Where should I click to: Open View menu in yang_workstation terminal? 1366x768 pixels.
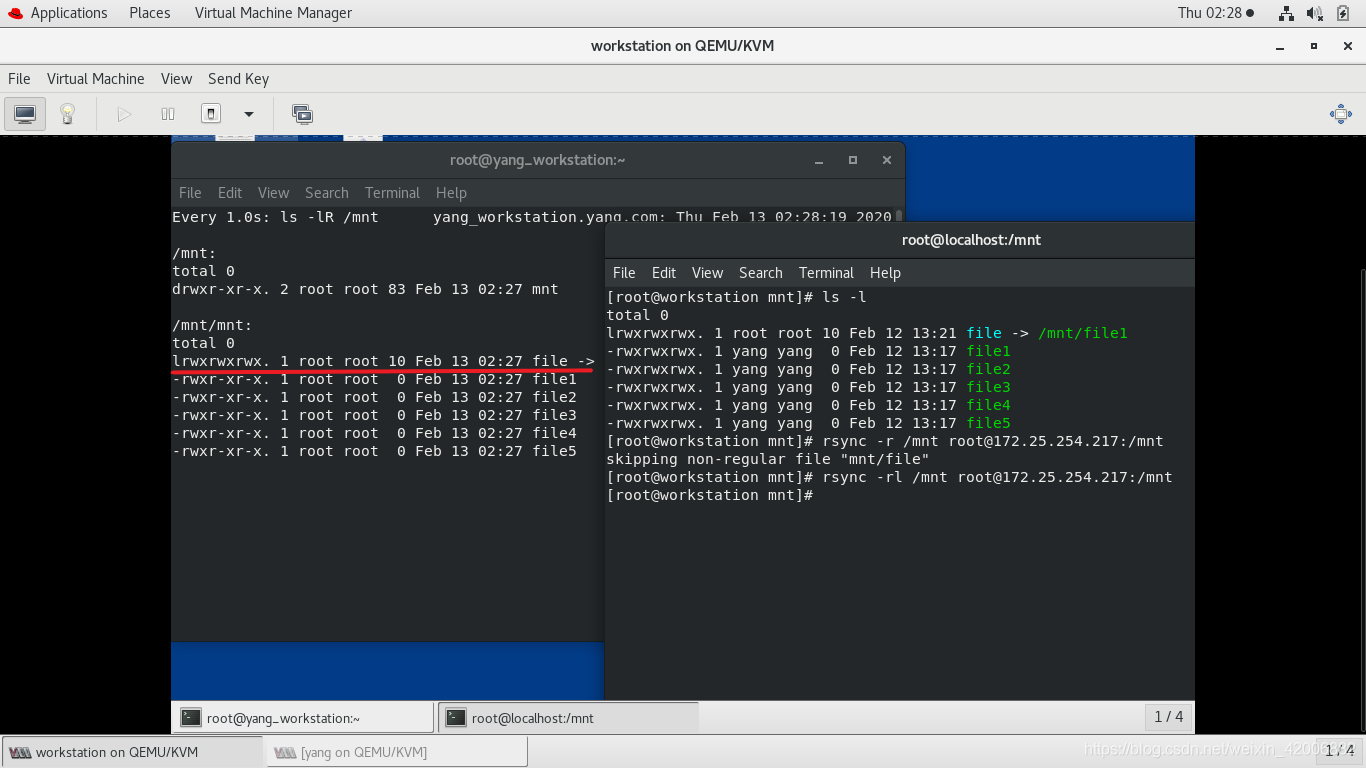point(273,193)
